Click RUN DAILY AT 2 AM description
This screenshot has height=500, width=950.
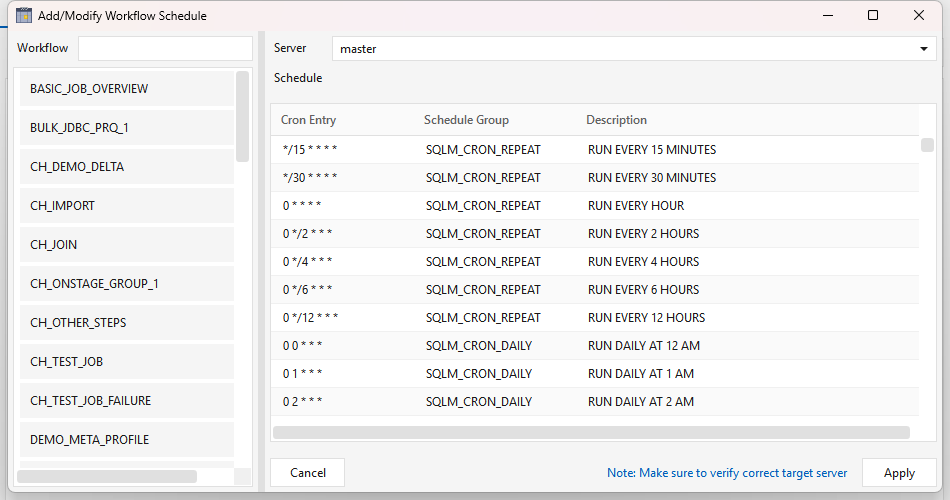(641, 401)
